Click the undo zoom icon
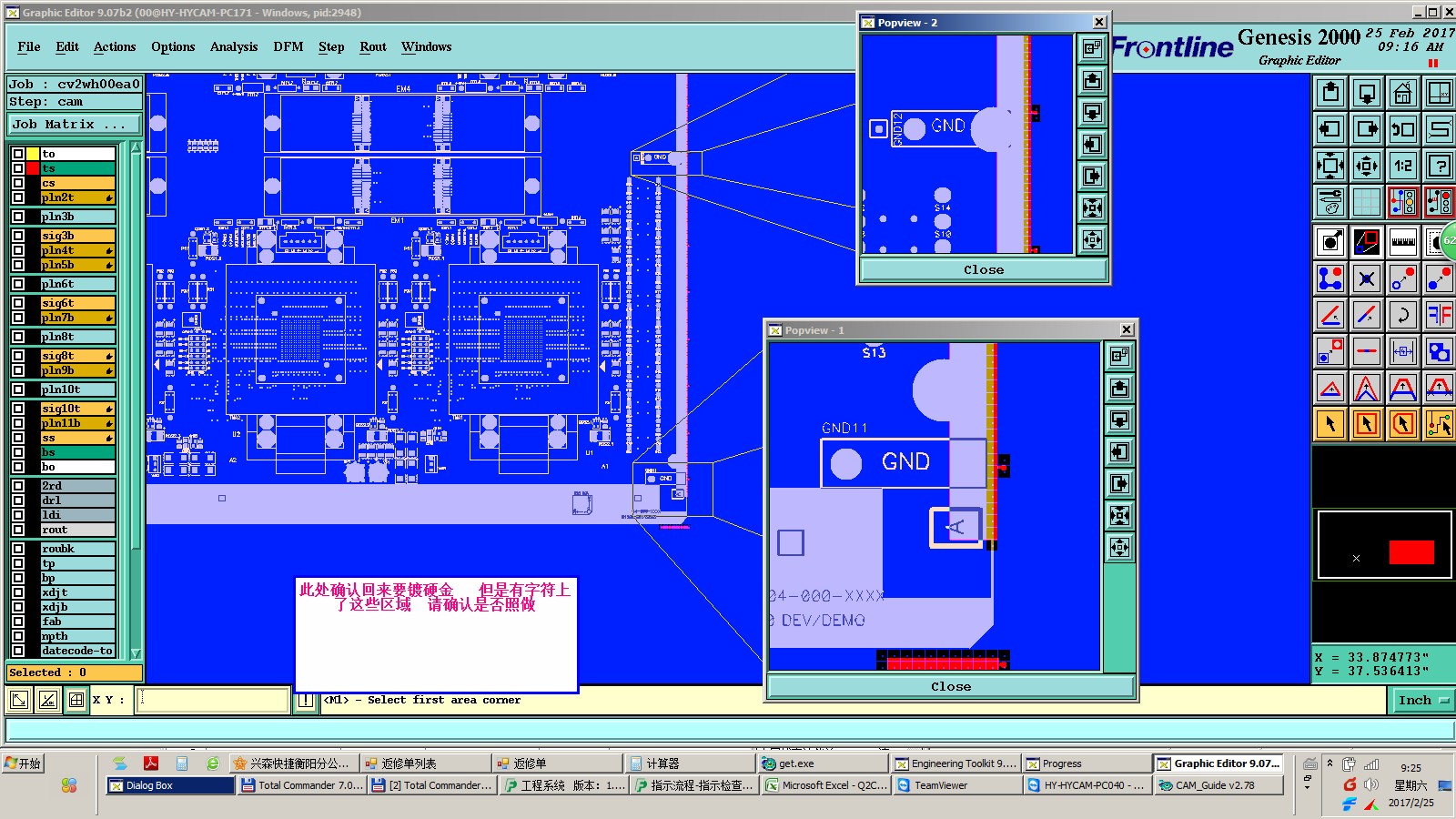1456x819 pixels. pyautogui.click(x=1402, y=129)
